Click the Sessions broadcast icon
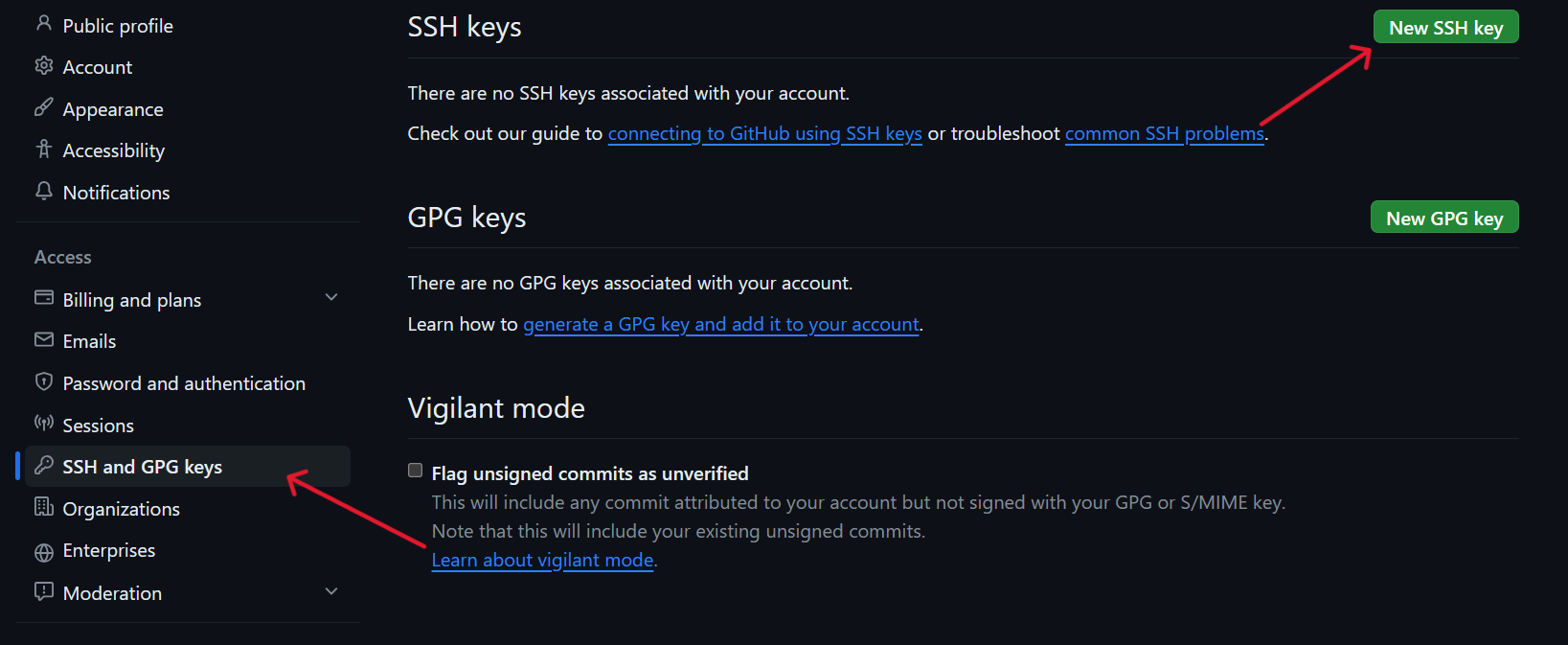 point(44,423)
